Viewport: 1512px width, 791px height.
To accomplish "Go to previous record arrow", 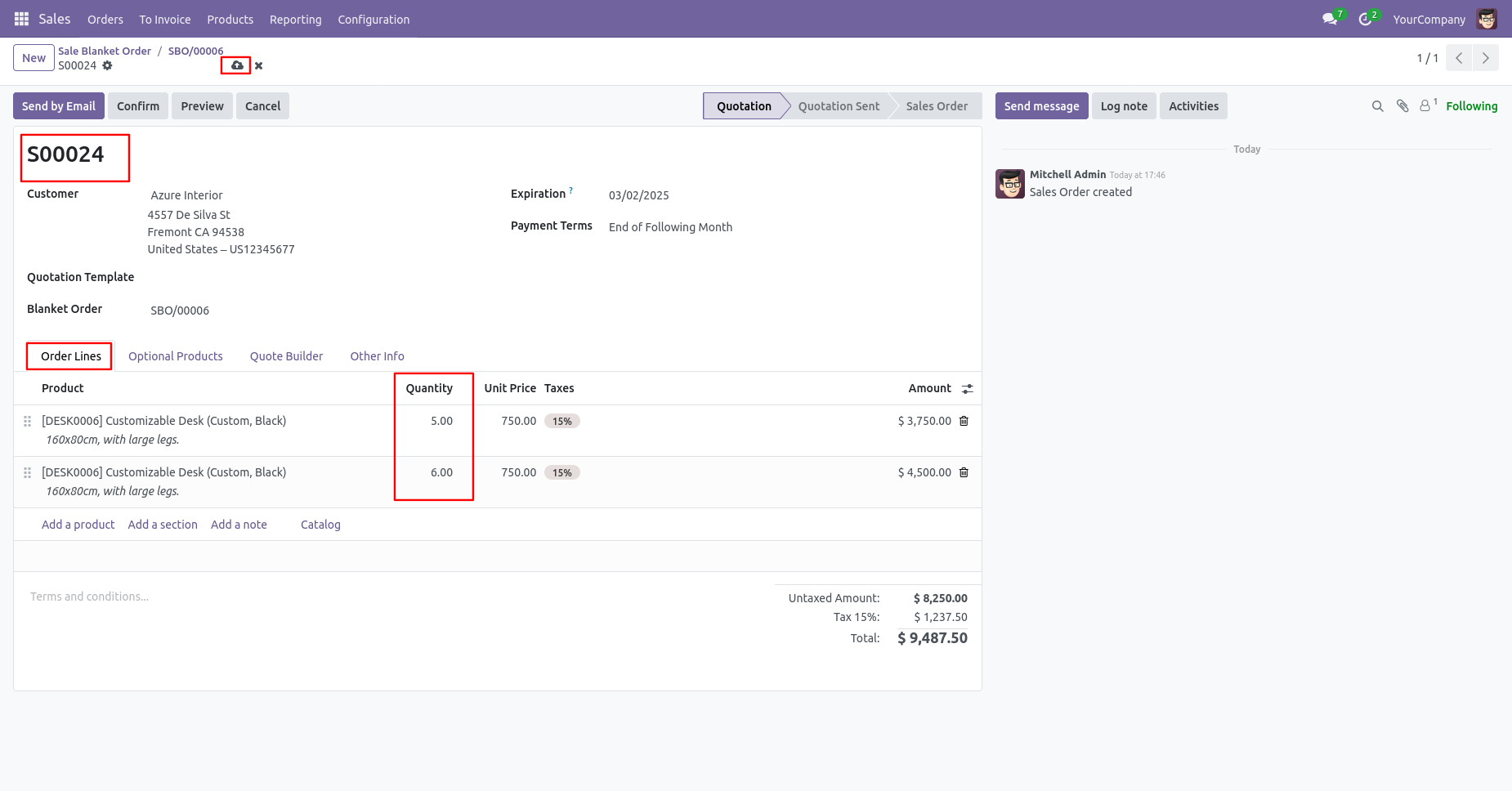I will [x=1459, y=58].
